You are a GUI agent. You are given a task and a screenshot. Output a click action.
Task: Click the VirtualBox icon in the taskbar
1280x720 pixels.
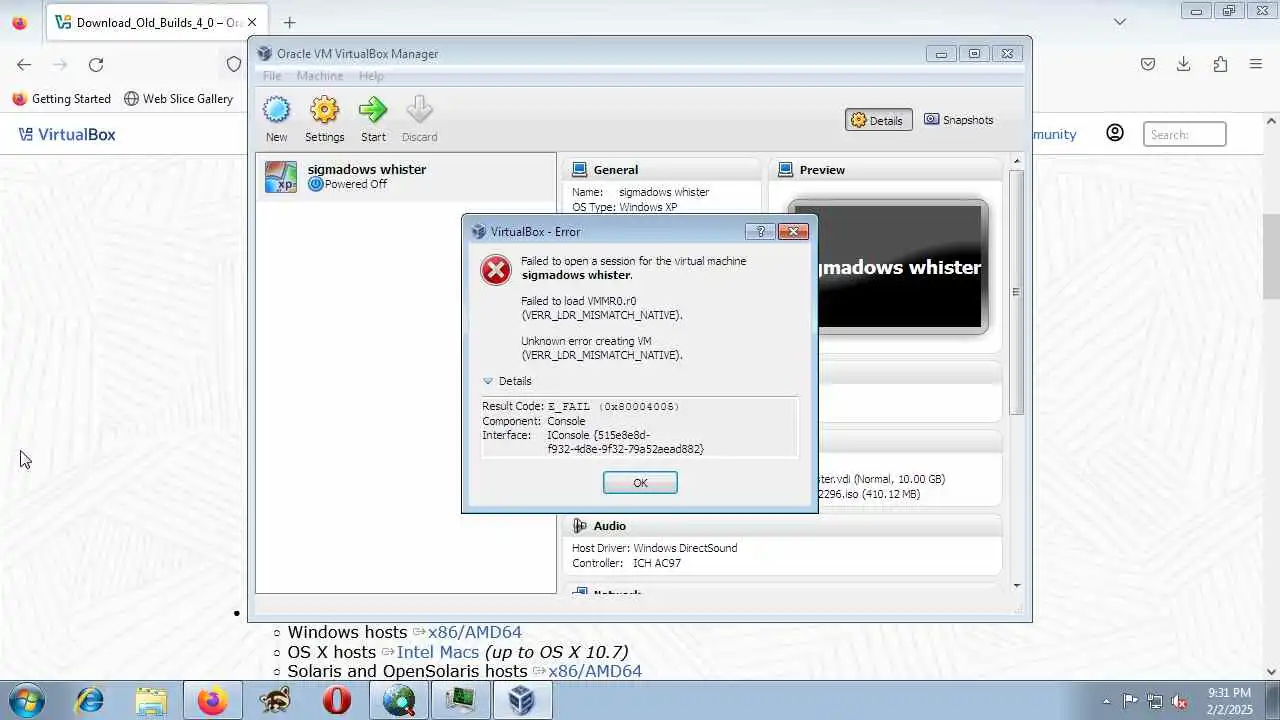521,701
